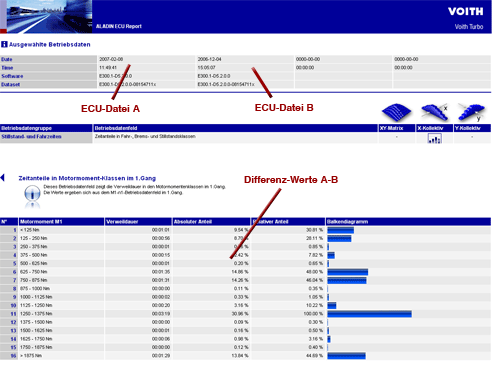Click the info icon beside Ausgewählte Betriebsdaten
Image resolution: width=500 pixels, height=366 pixels.
[x=4, y=44]
